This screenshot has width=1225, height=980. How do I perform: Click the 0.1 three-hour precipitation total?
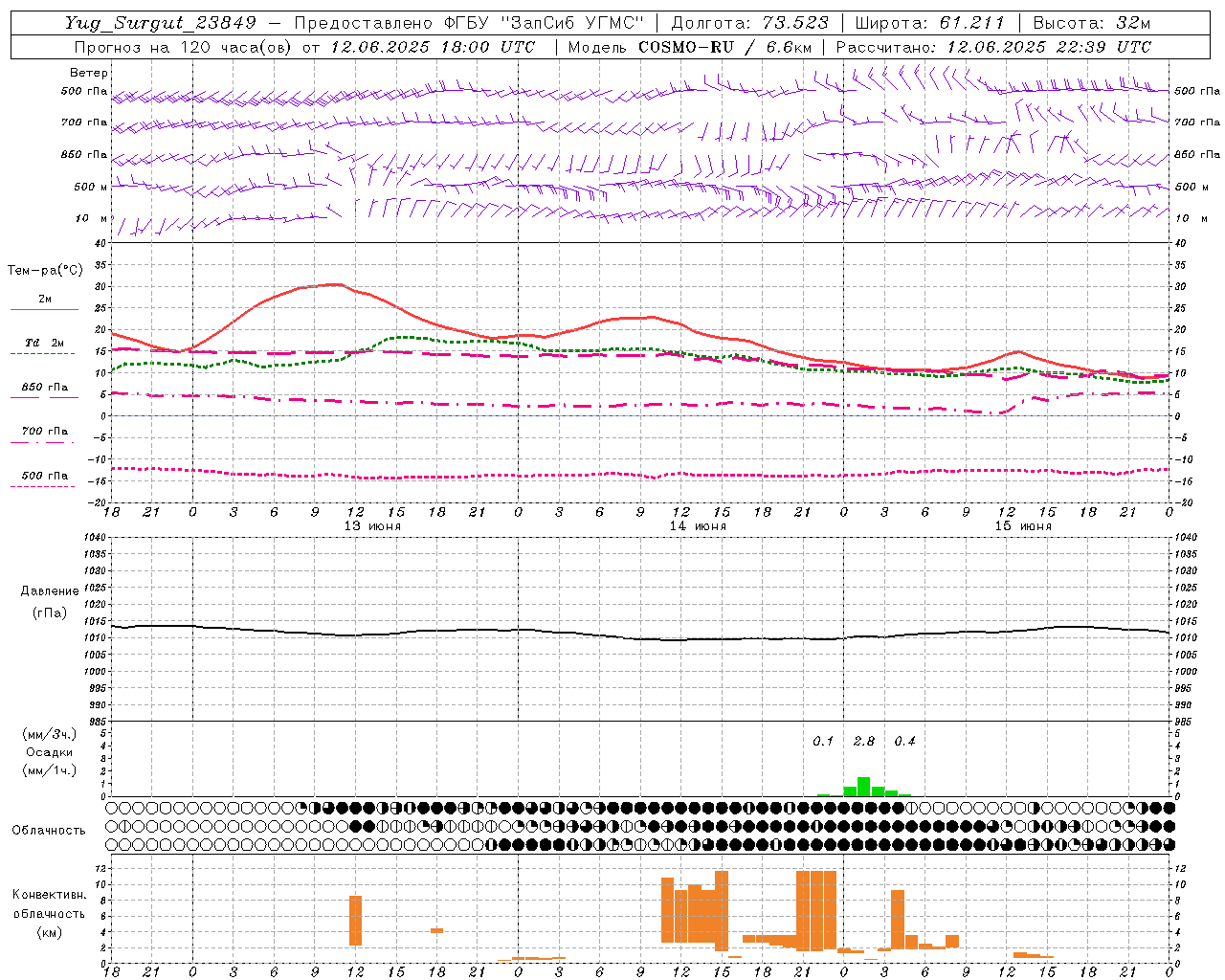point(823,742)
